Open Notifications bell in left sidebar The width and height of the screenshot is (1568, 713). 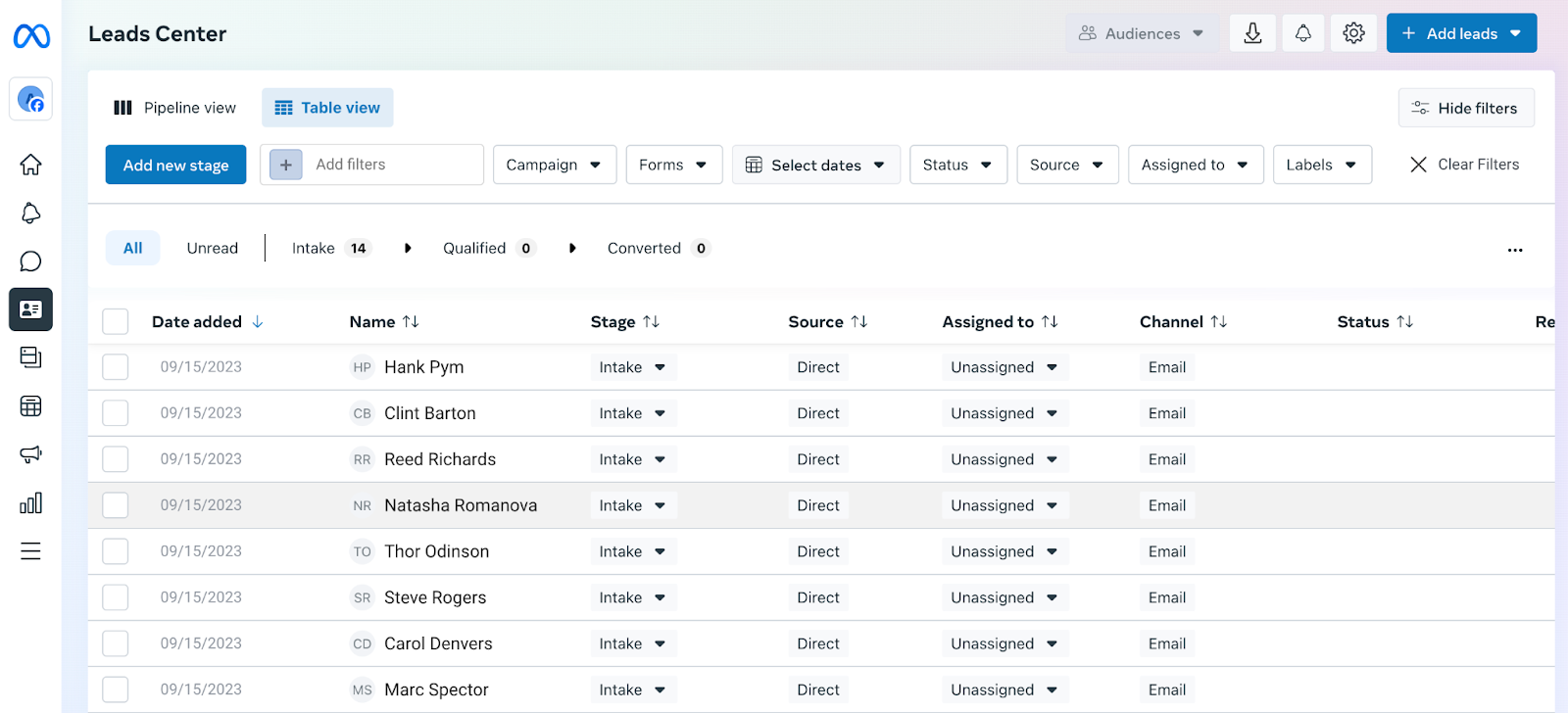31,213
